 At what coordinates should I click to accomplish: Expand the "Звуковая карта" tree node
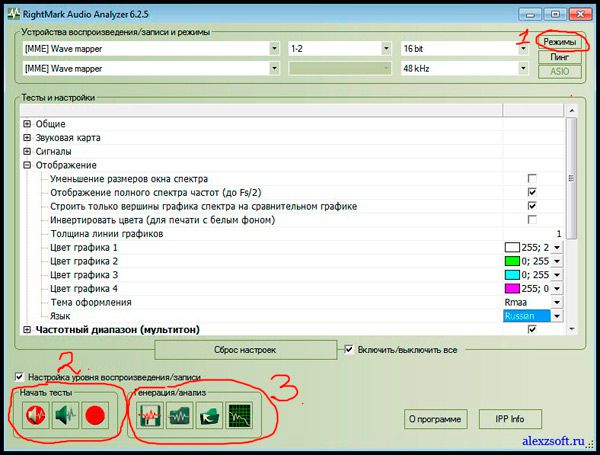[27, 137]
